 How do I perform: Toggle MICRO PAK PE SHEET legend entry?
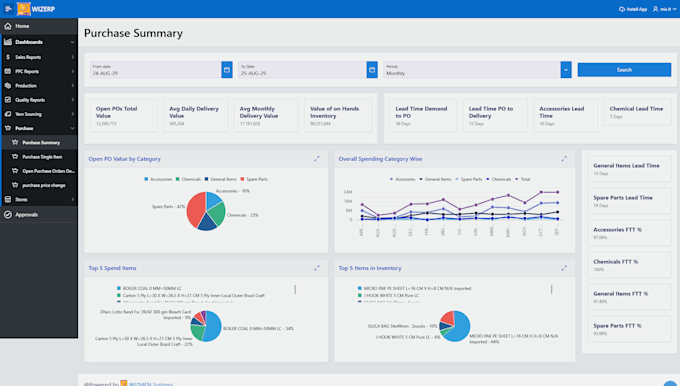(415, 288)
